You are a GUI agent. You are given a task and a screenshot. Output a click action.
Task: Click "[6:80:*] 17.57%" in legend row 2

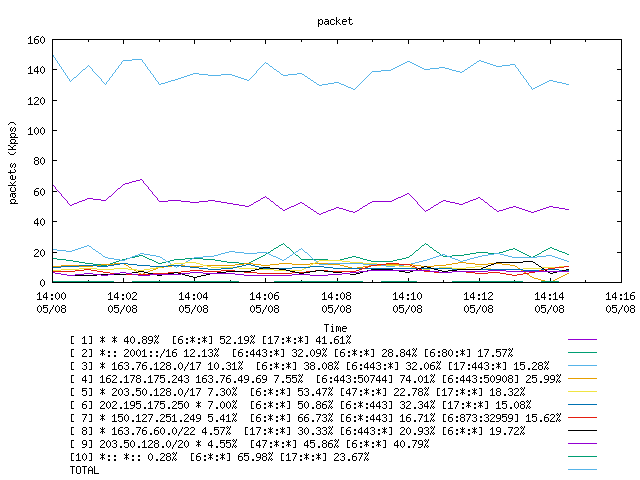[469, 353]
